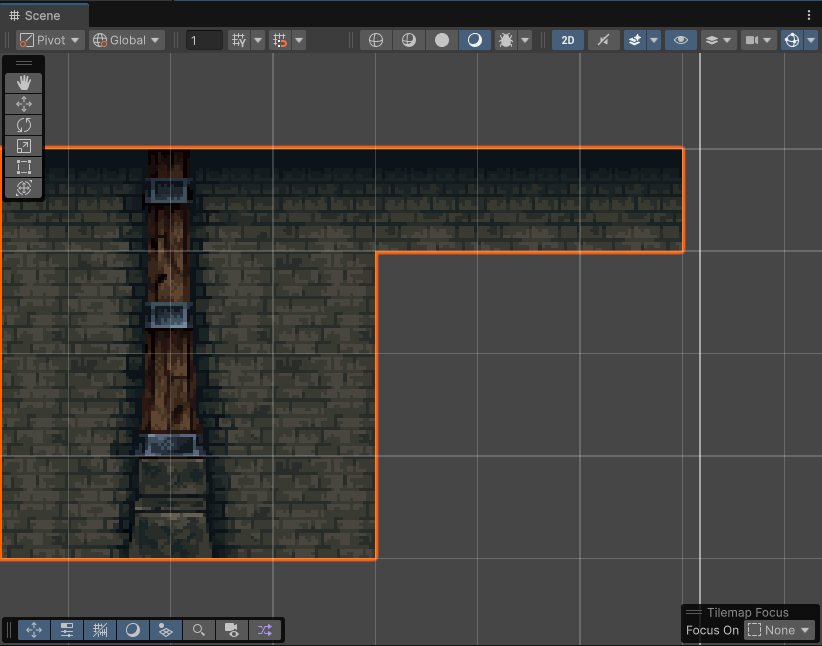Toggle Gizmos visibility

point(792,40)
